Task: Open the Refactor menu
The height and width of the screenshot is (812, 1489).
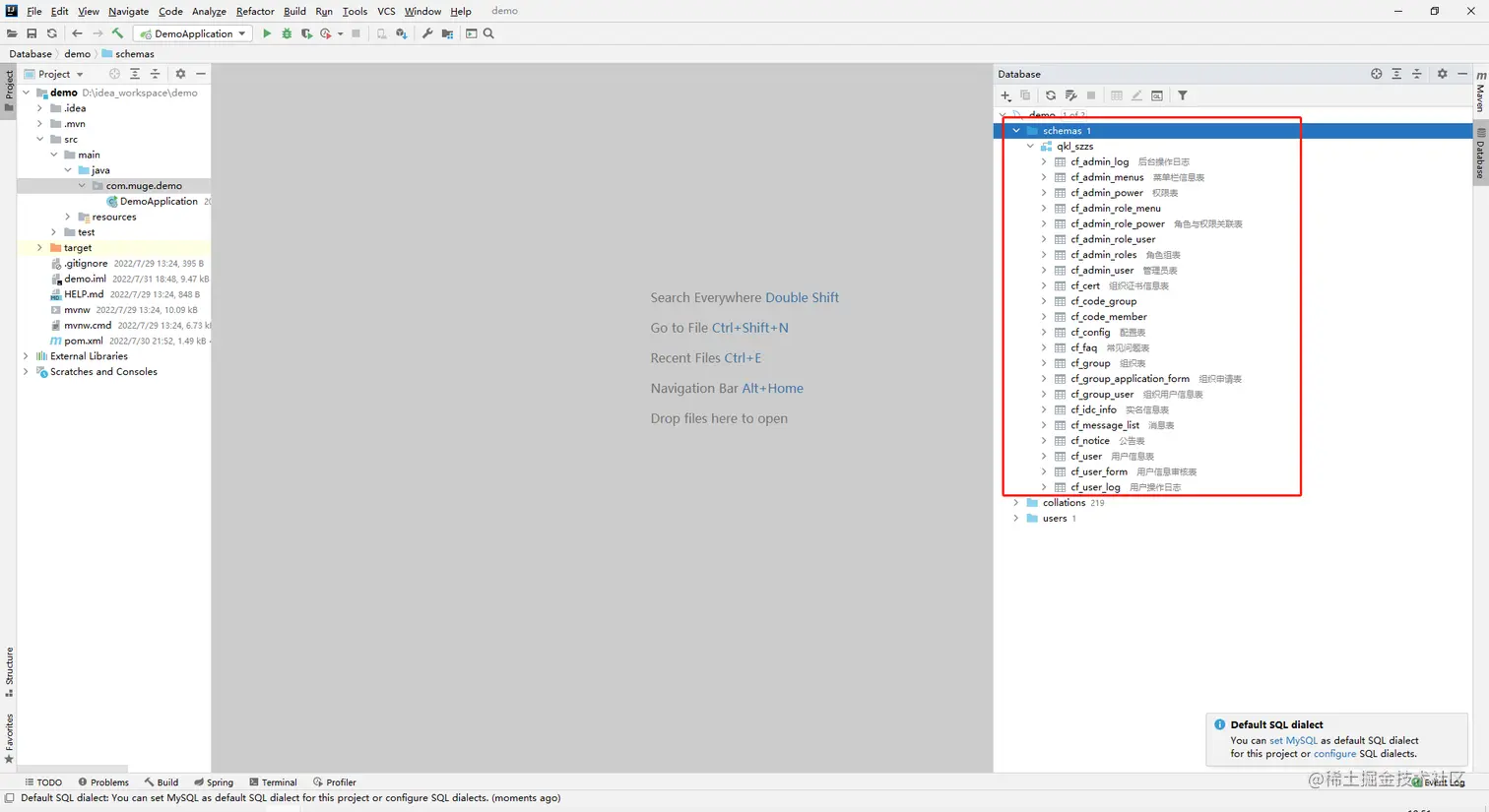Action: click(255, 11)
